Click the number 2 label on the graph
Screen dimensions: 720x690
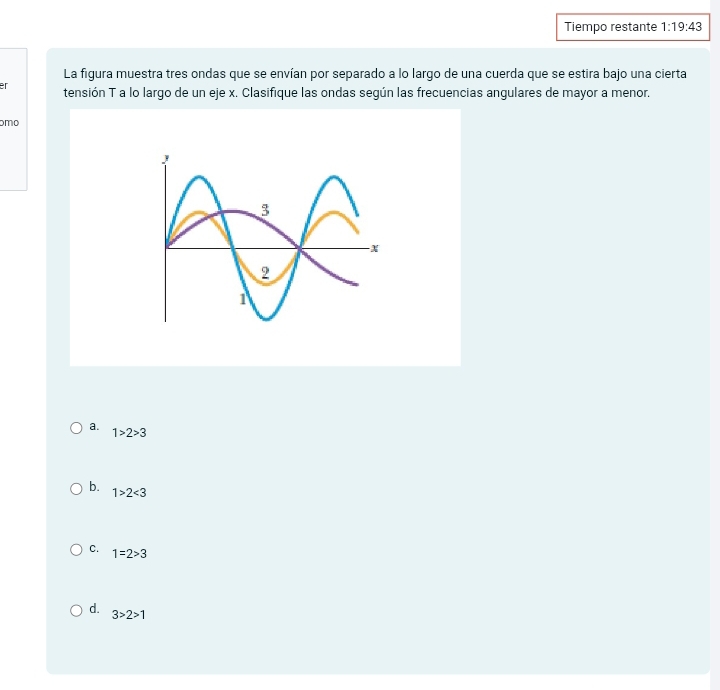265,273
